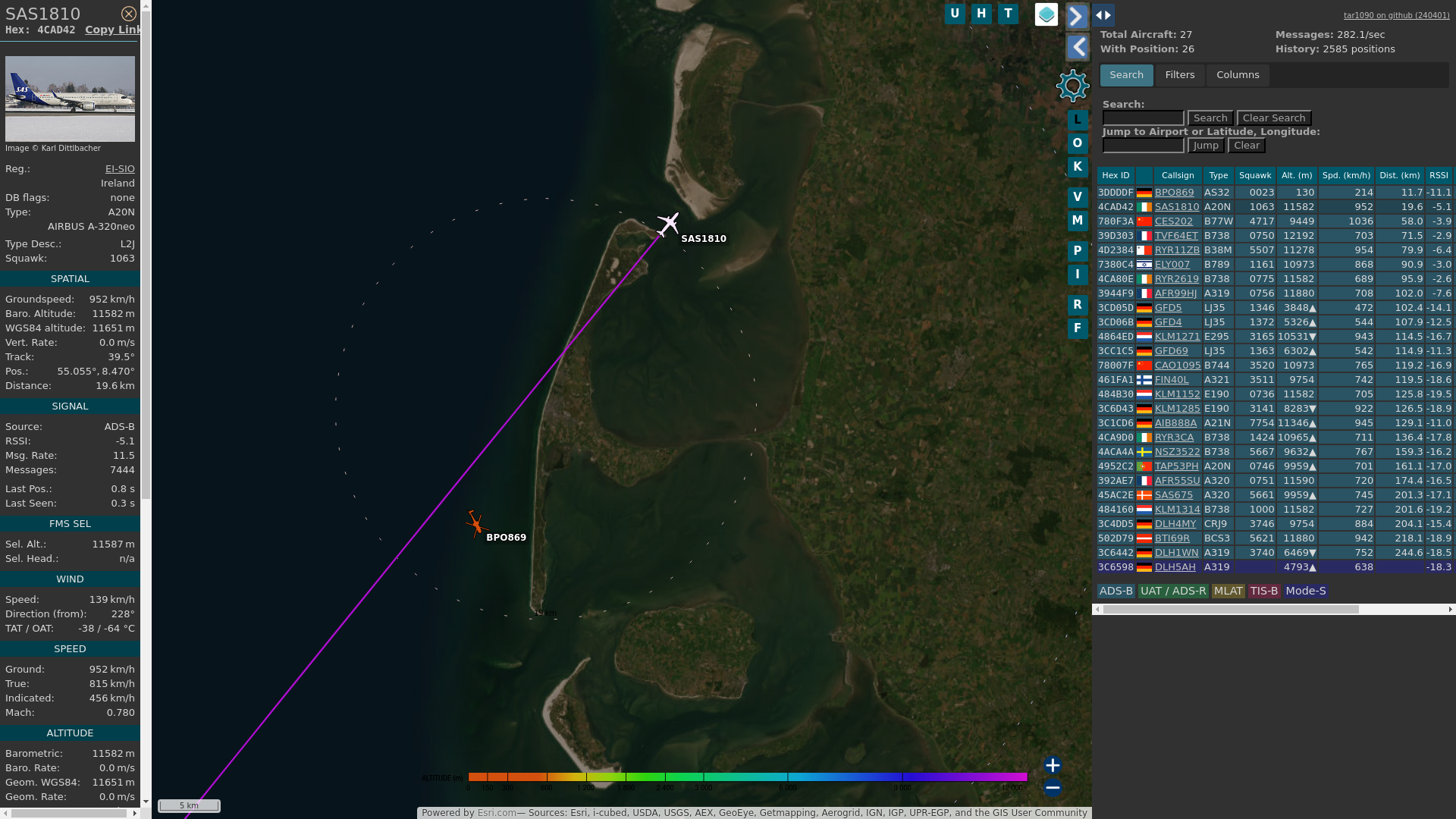The height and width of the screenshot is (819, 1456).
Task: Switch to the Columns tab
Action: tap(1238, 75)
